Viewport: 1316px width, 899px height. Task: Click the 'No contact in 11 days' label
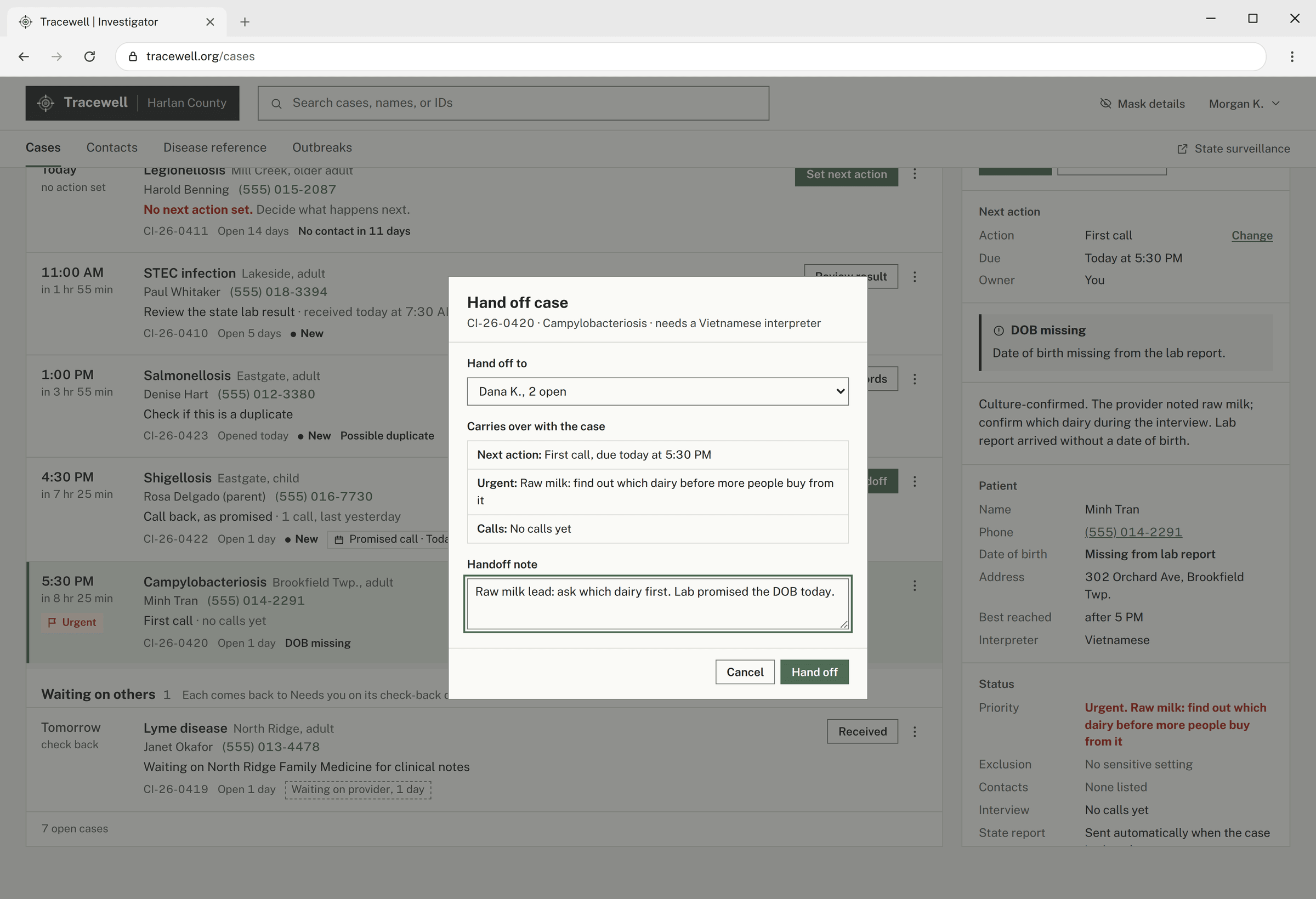(x=354, y=231)
